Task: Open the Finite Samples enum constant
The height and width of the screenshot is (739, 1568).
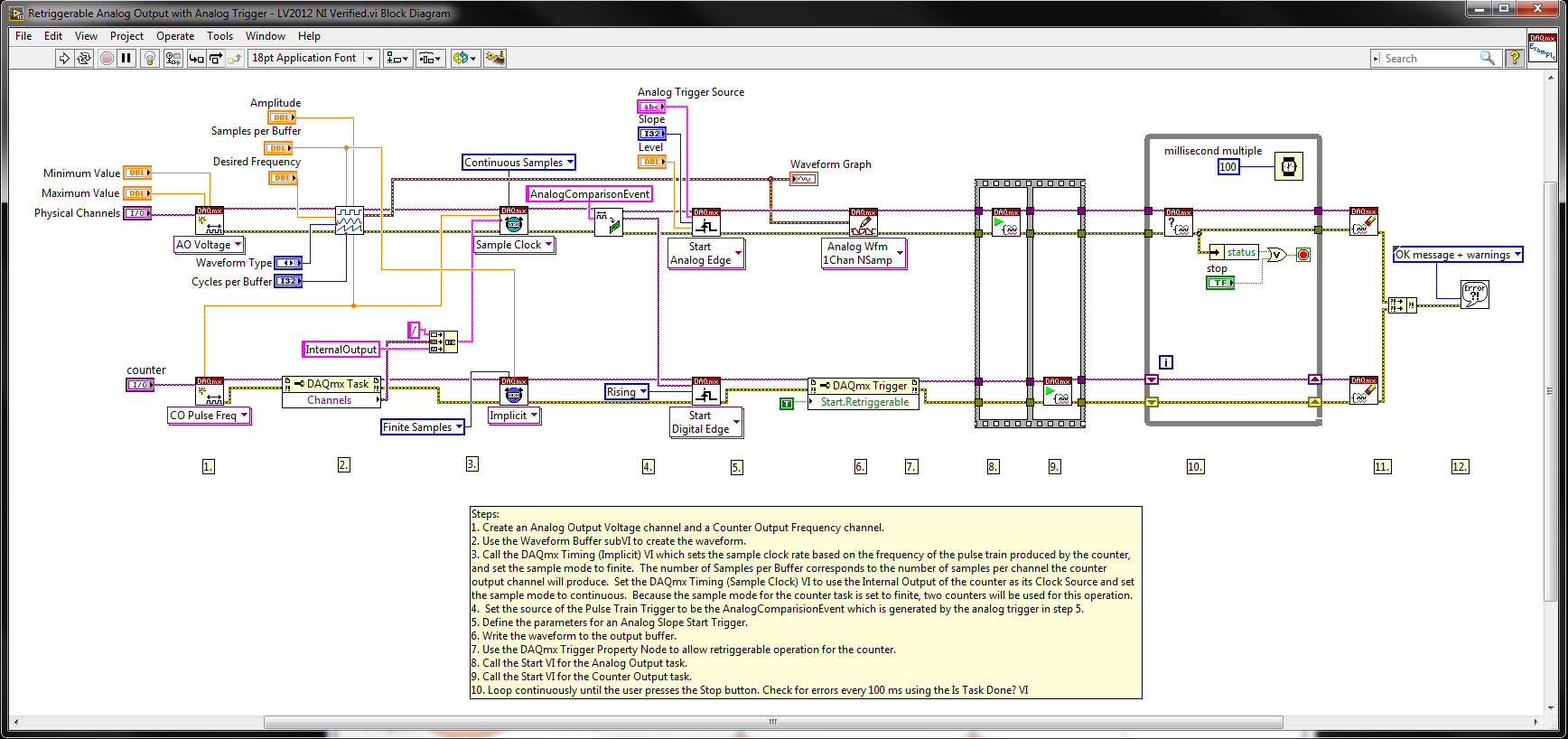Action: pyautogui.click(x=423, y=427)
